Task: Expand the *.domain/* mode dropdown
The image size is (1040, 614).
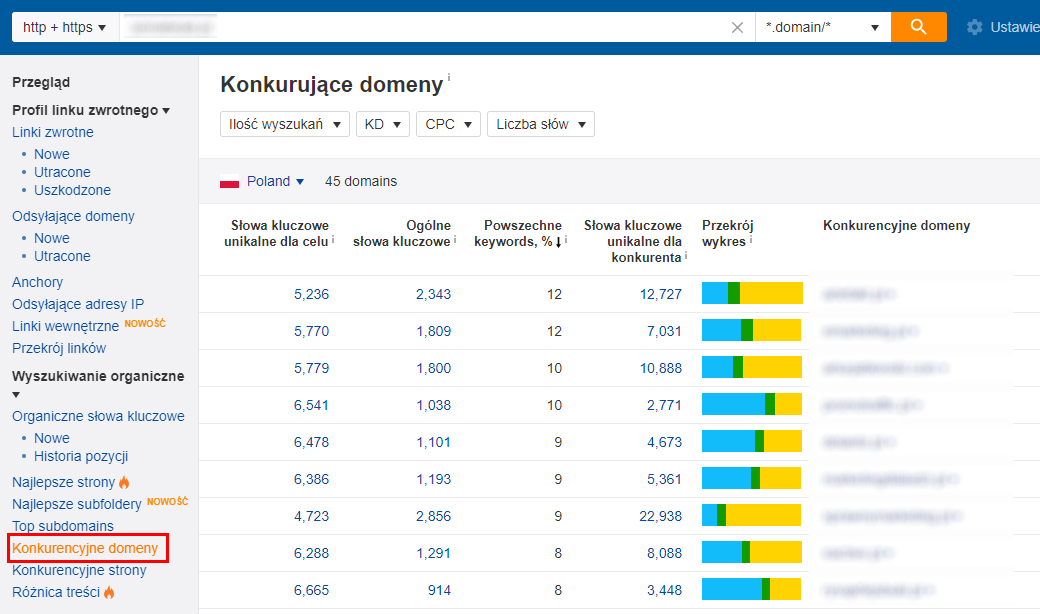Action: tap(822, 27)
